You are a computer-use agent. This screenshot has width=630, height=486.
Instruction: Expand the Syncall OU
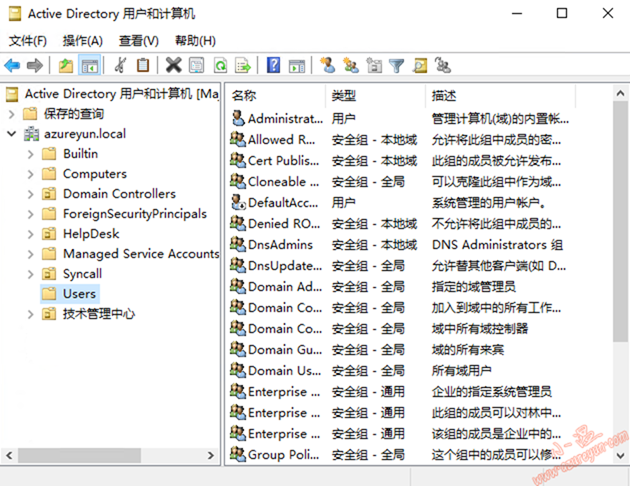(31, 274)
